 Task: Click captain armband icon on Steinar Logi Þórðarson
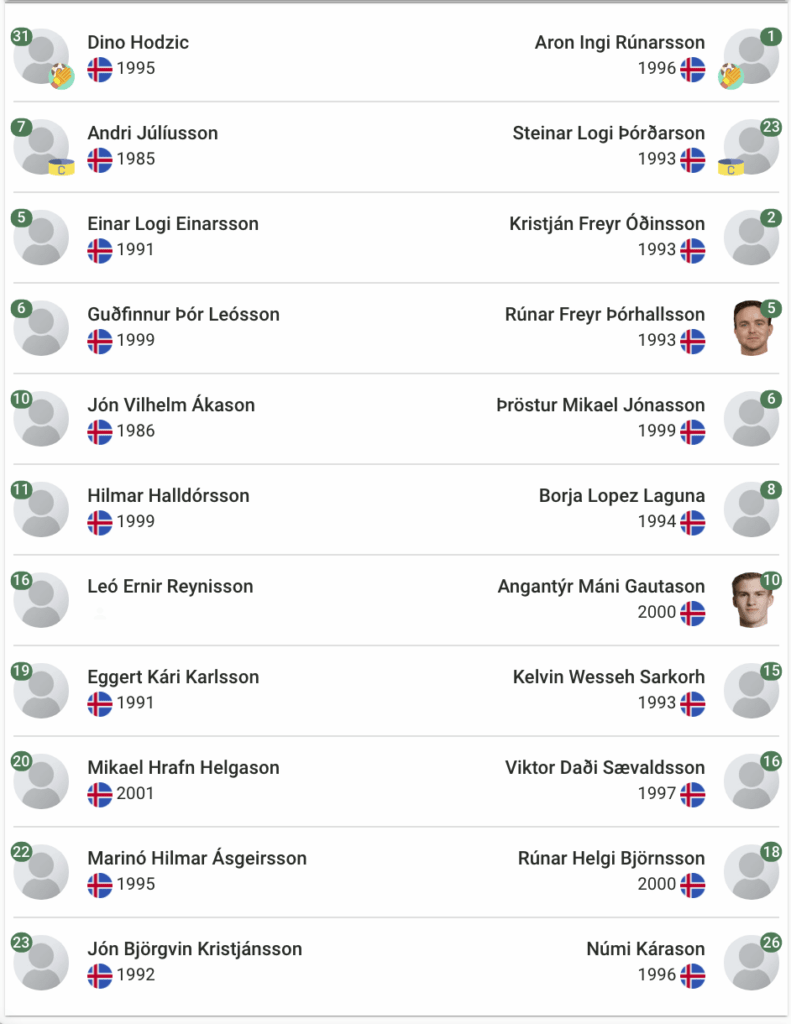731,167
